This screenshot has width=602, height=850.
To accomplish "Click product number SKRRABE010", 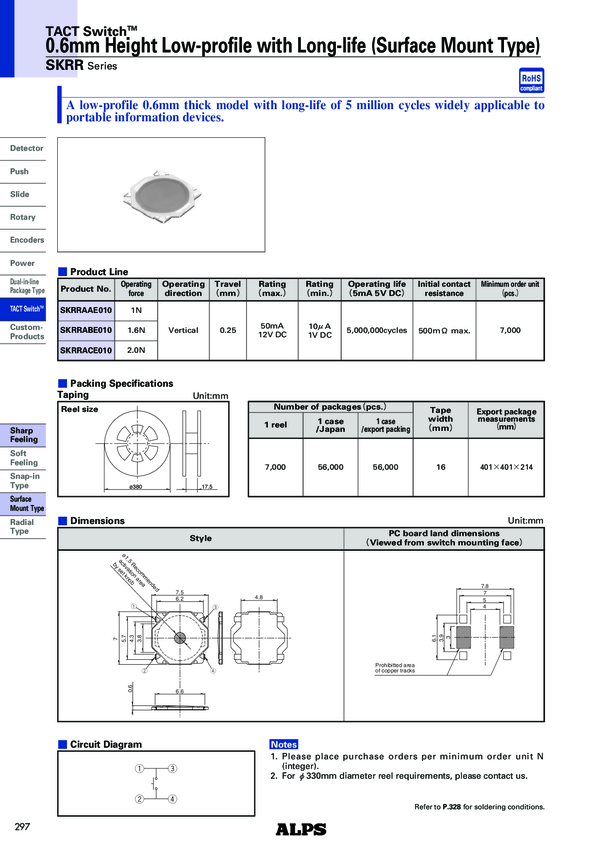I will 86,330.
